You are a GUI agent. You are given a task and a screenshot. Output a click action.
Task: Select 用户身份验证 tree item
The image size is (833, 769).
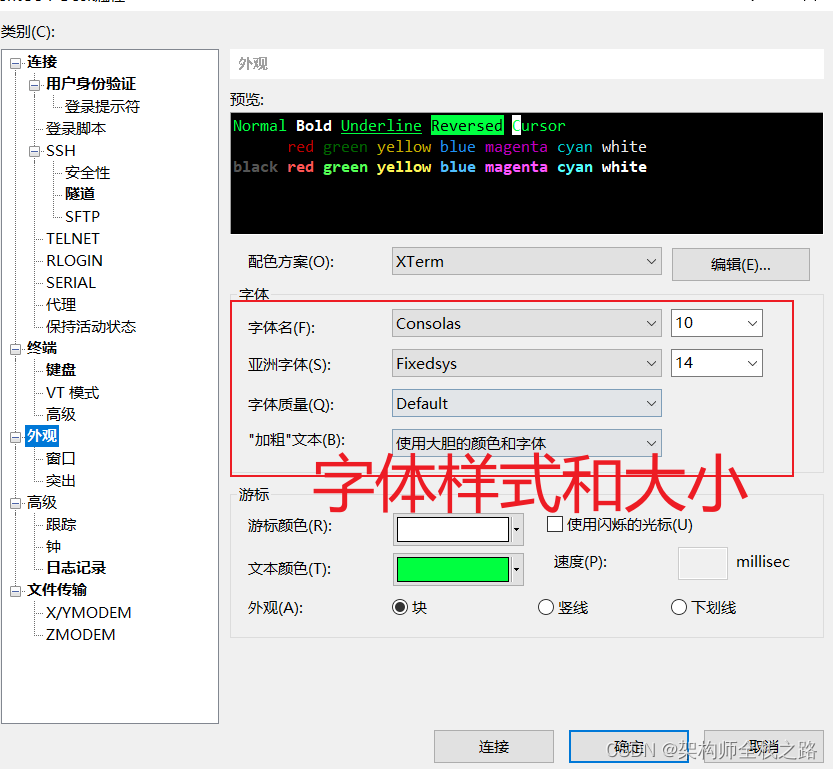click(x=91, y=84)
